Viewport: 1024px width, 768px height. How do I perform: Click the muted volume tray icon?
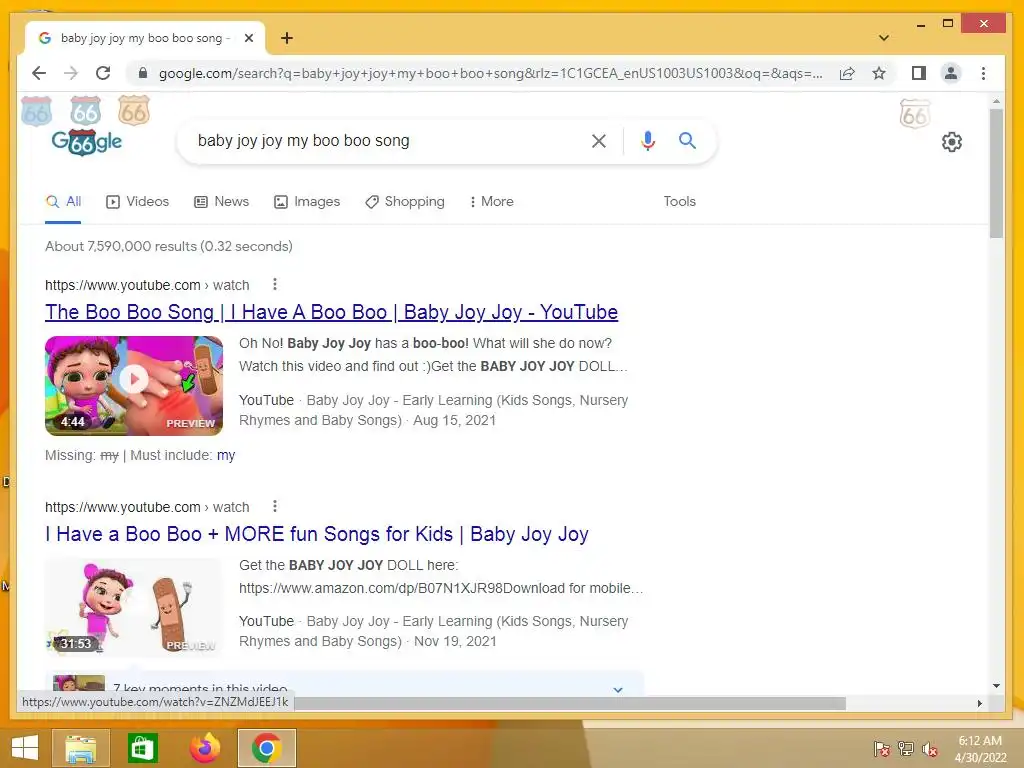930,749
